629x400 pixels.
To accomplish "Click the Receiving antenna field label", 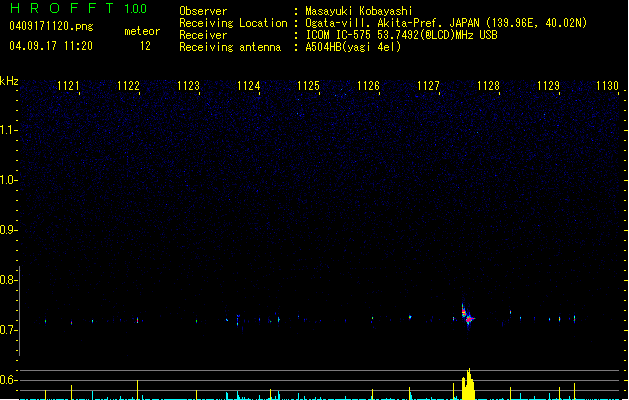I will [230, 47].
